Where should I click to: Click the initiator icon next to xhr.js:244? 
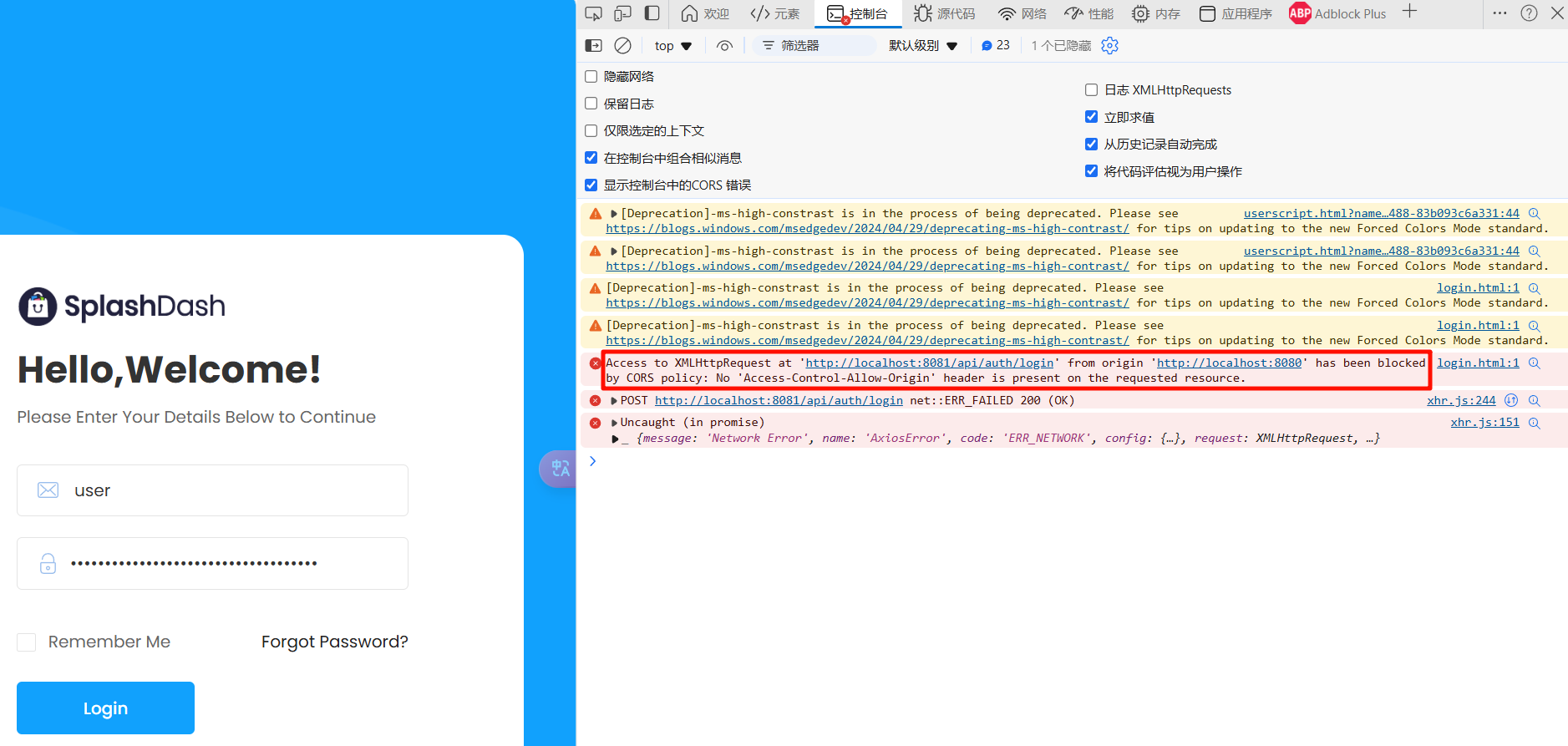[1510, 401]
